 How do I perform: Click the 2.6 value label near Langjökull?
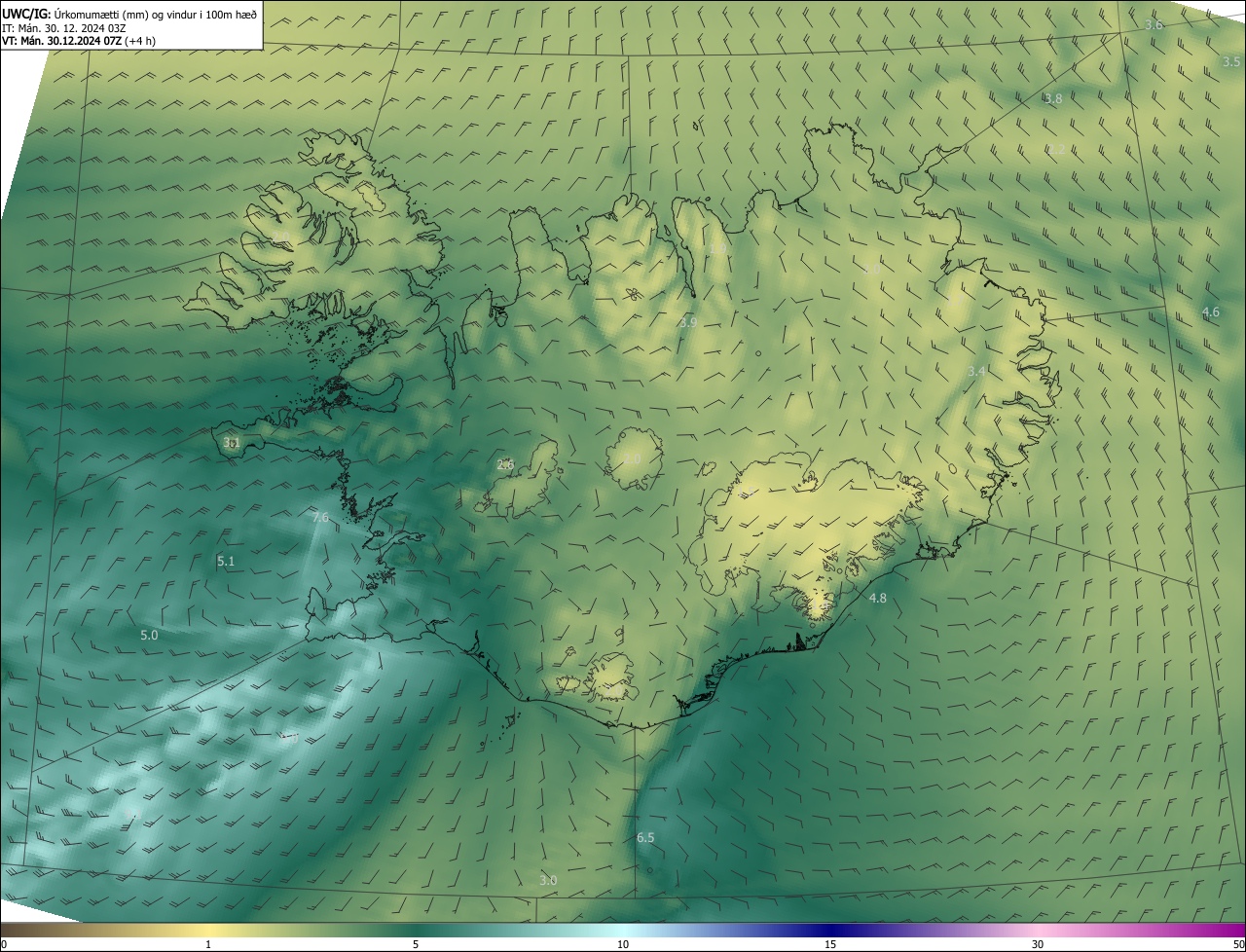click(x=505, y=464)
